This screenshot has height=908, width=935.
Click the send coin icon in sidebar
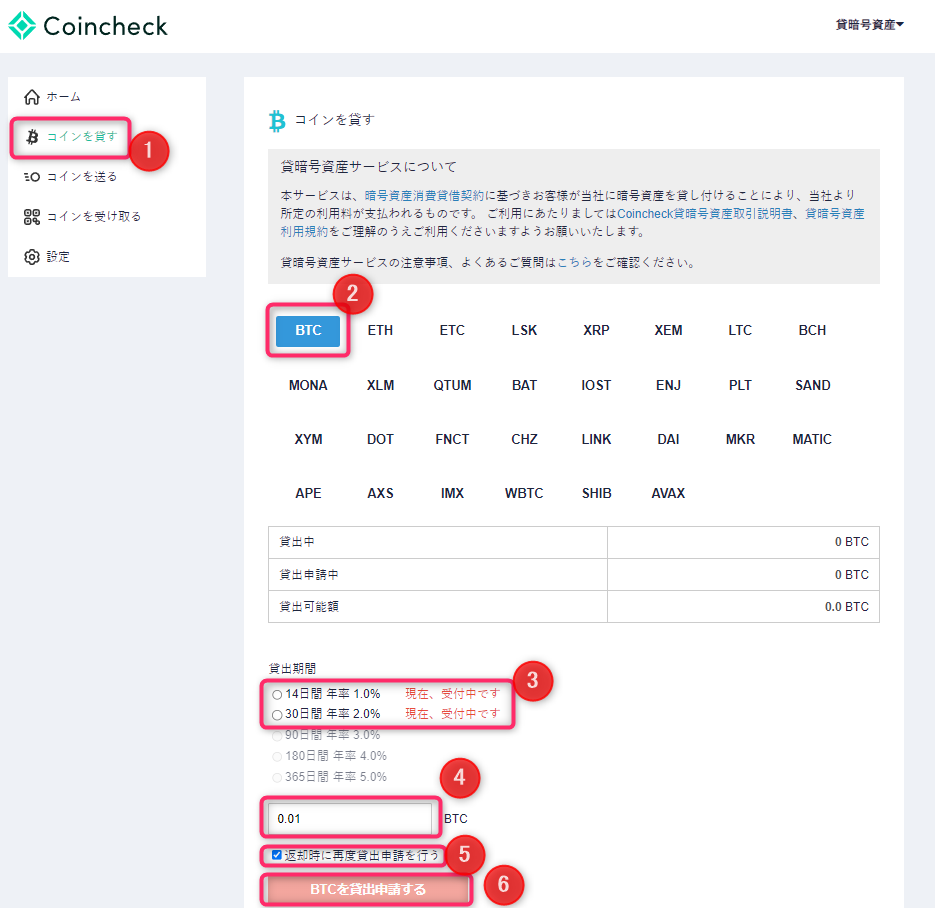coord(32,177)
